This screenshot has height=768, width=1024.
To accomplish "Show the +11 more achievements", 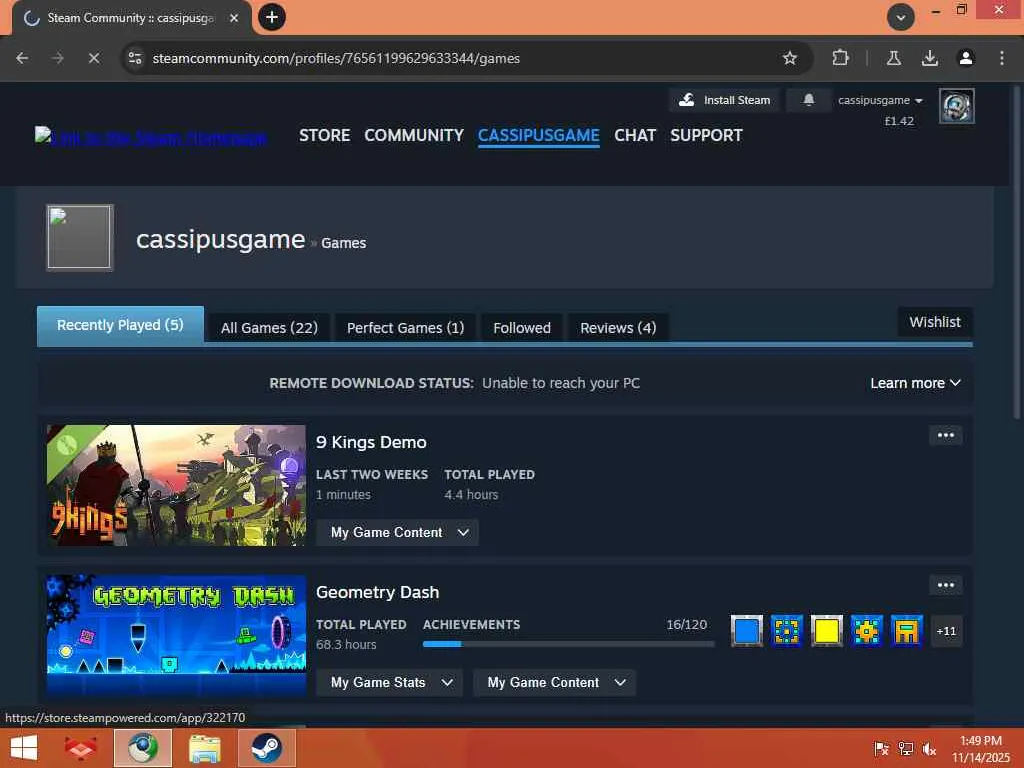I will [x=946, y=631].
